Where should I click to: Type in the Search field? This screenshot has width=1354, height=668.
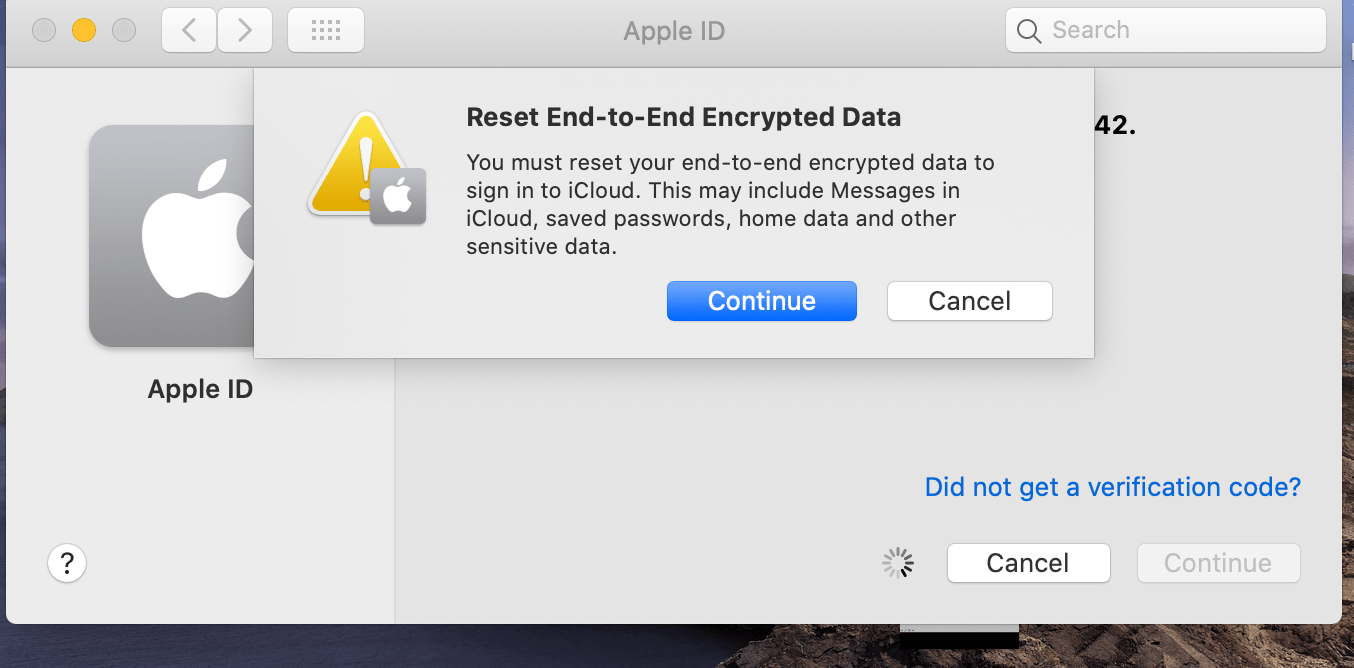point(1180,31)
